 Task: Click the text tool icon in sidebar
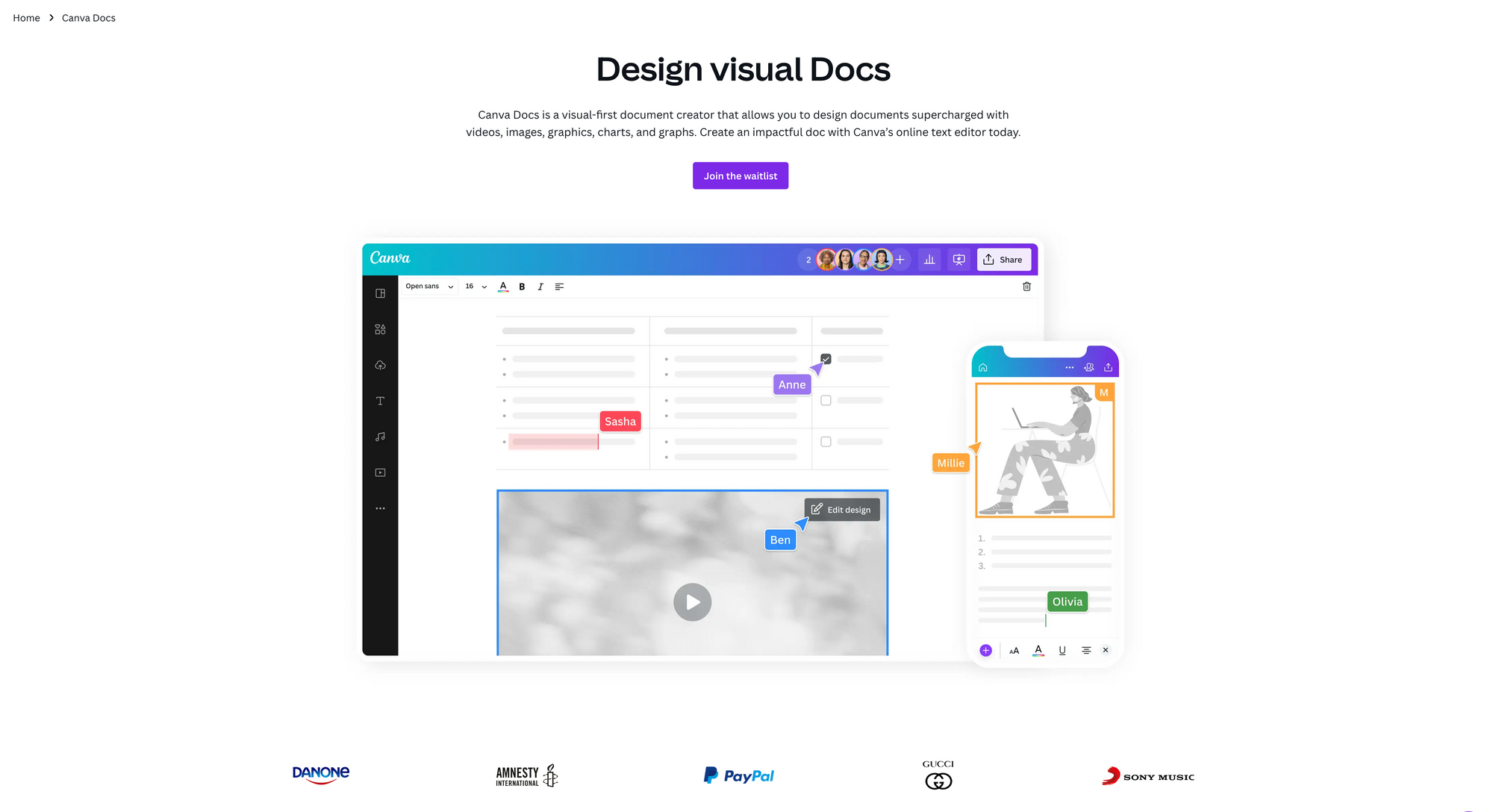380,400
